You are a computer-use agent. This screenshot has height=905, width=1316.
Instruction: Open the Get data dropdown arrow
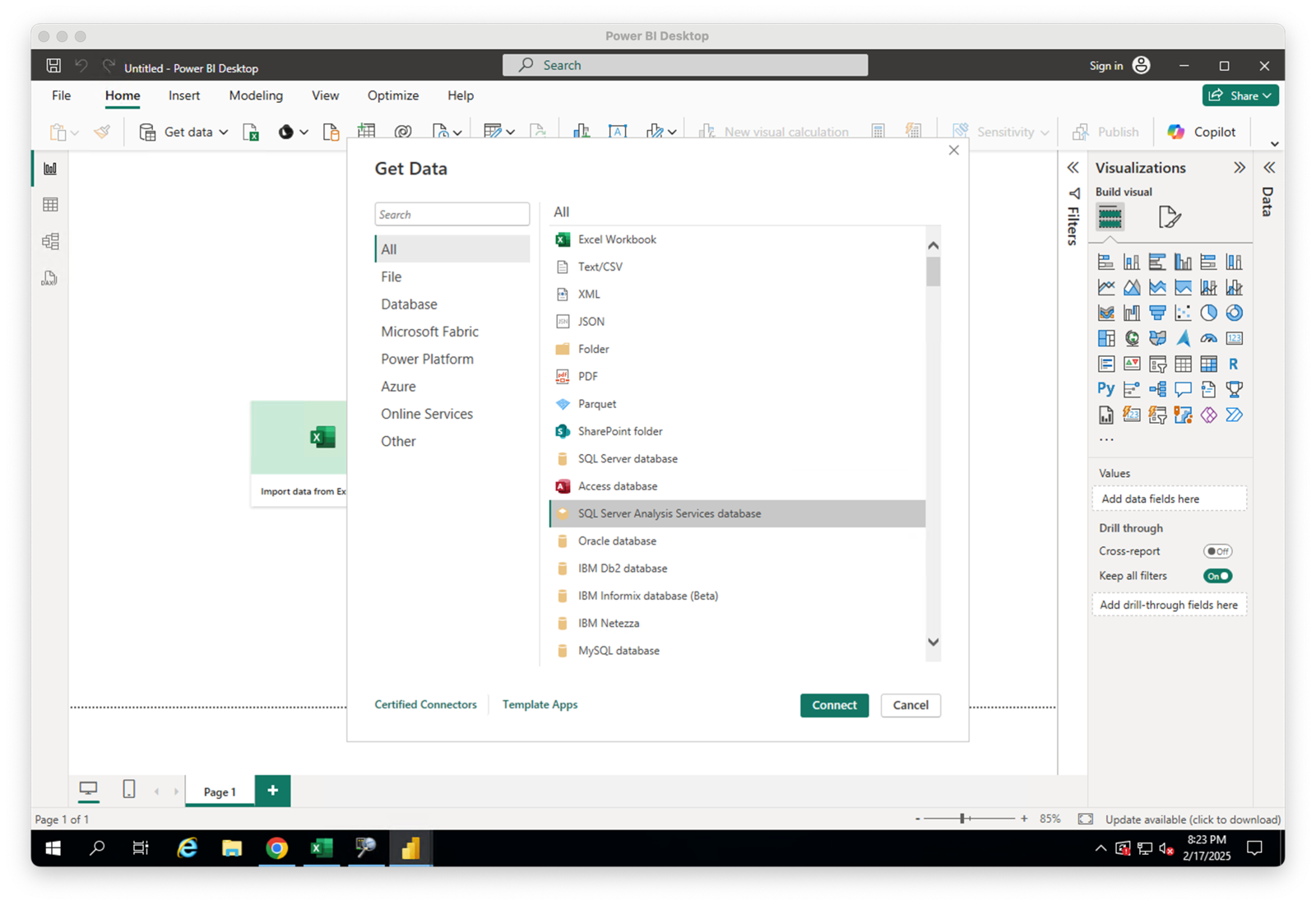pyautogui.click(x=223, y=132)
